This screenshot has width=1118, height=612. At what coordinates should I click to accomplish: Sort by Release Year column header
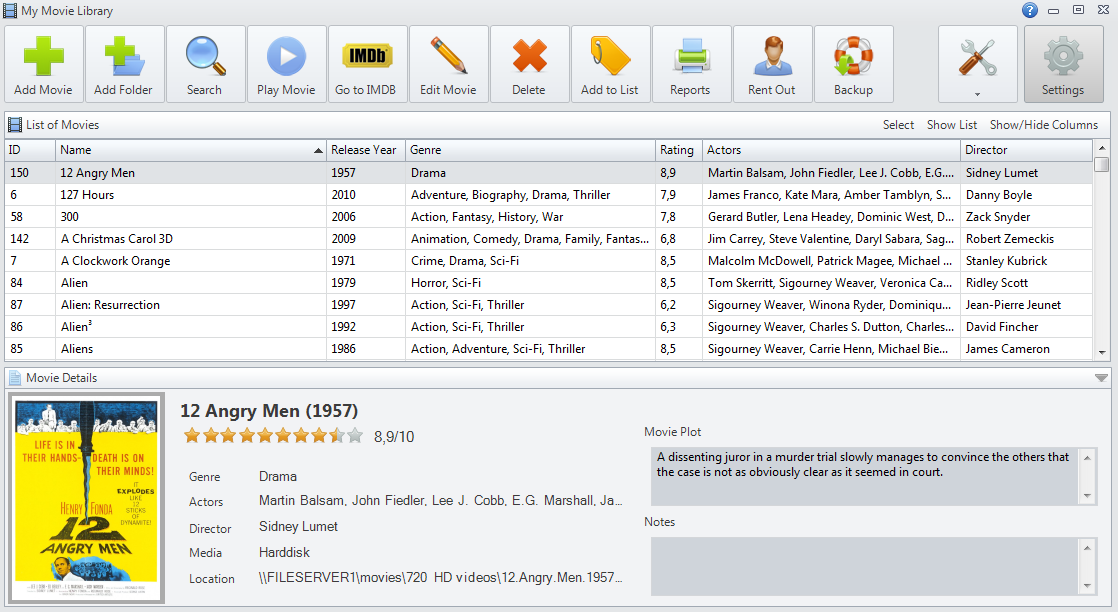[366, 150]
